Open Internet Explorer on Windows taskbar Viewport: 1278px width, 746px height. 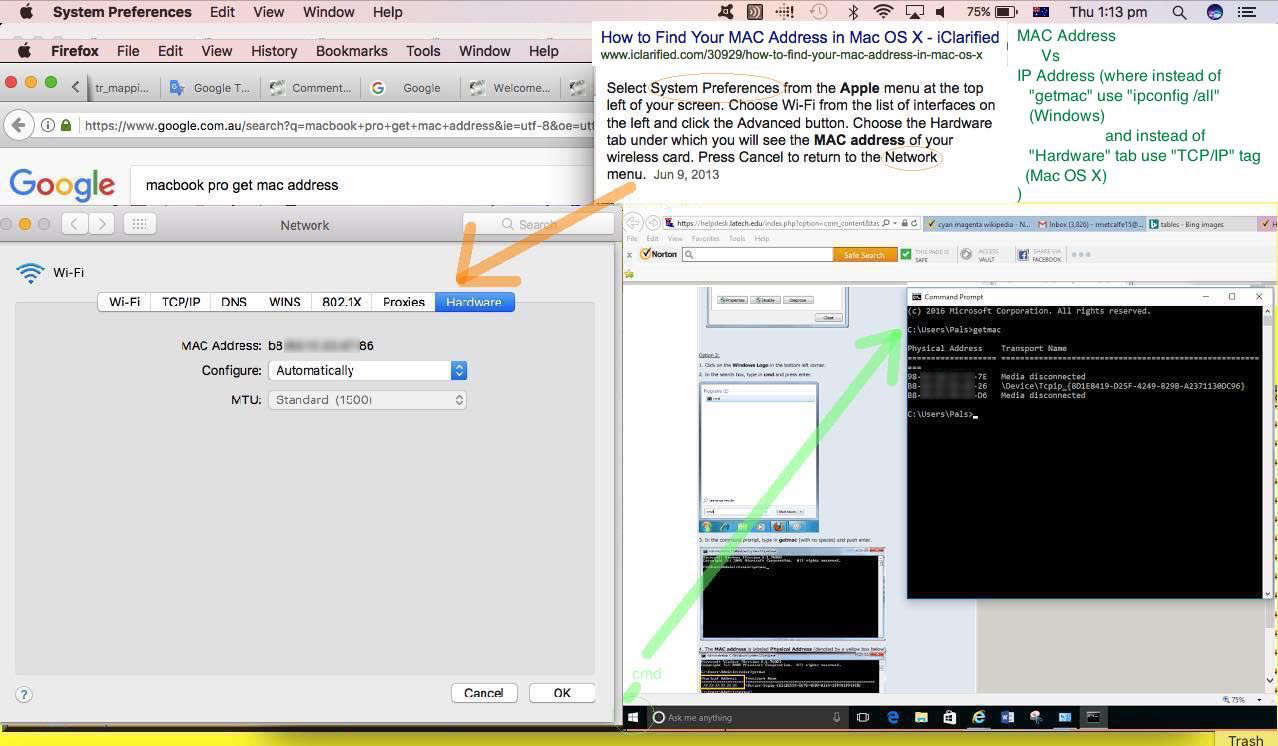pos(979,717)
